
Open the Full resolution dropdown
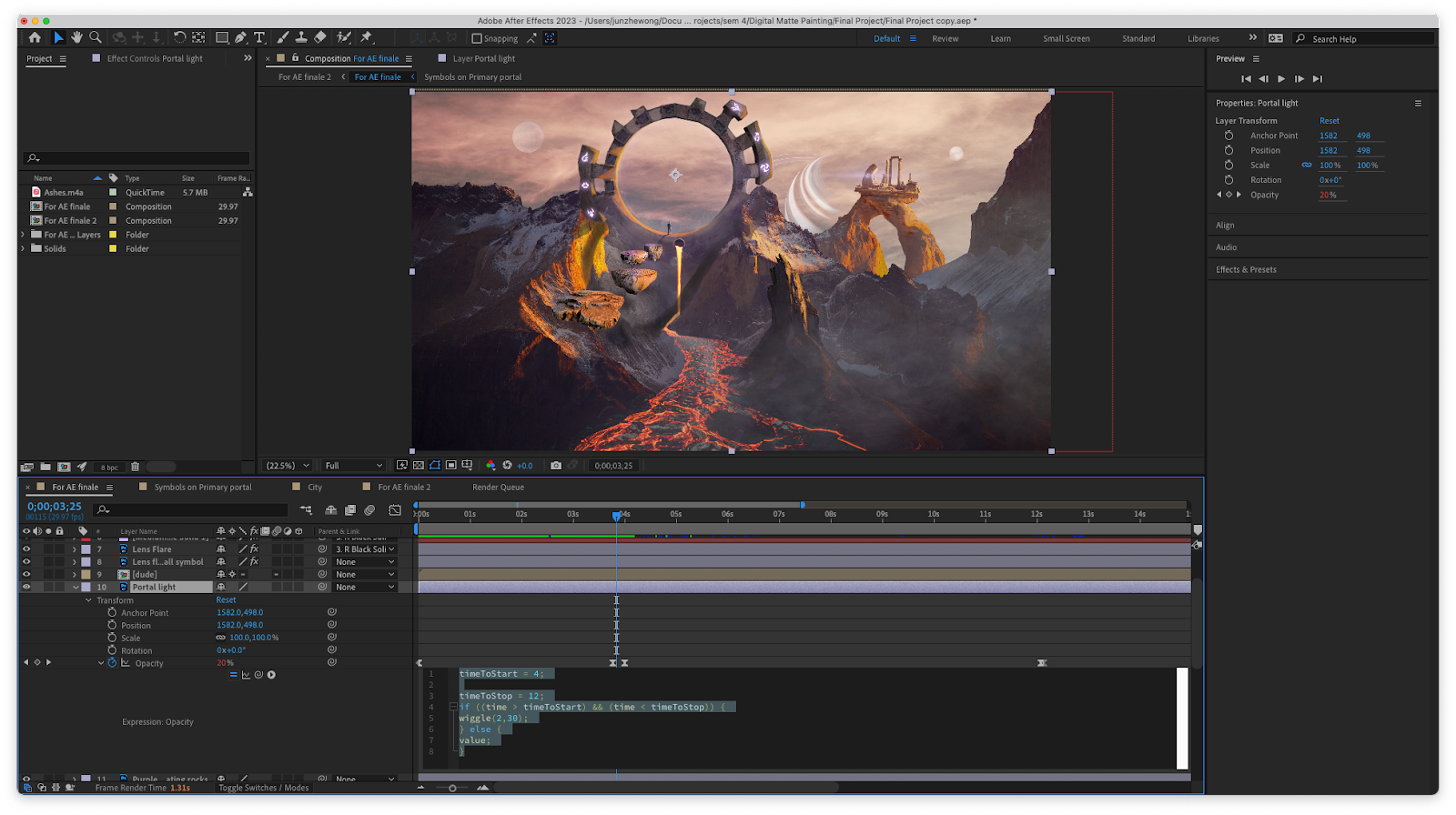(353, 466)
